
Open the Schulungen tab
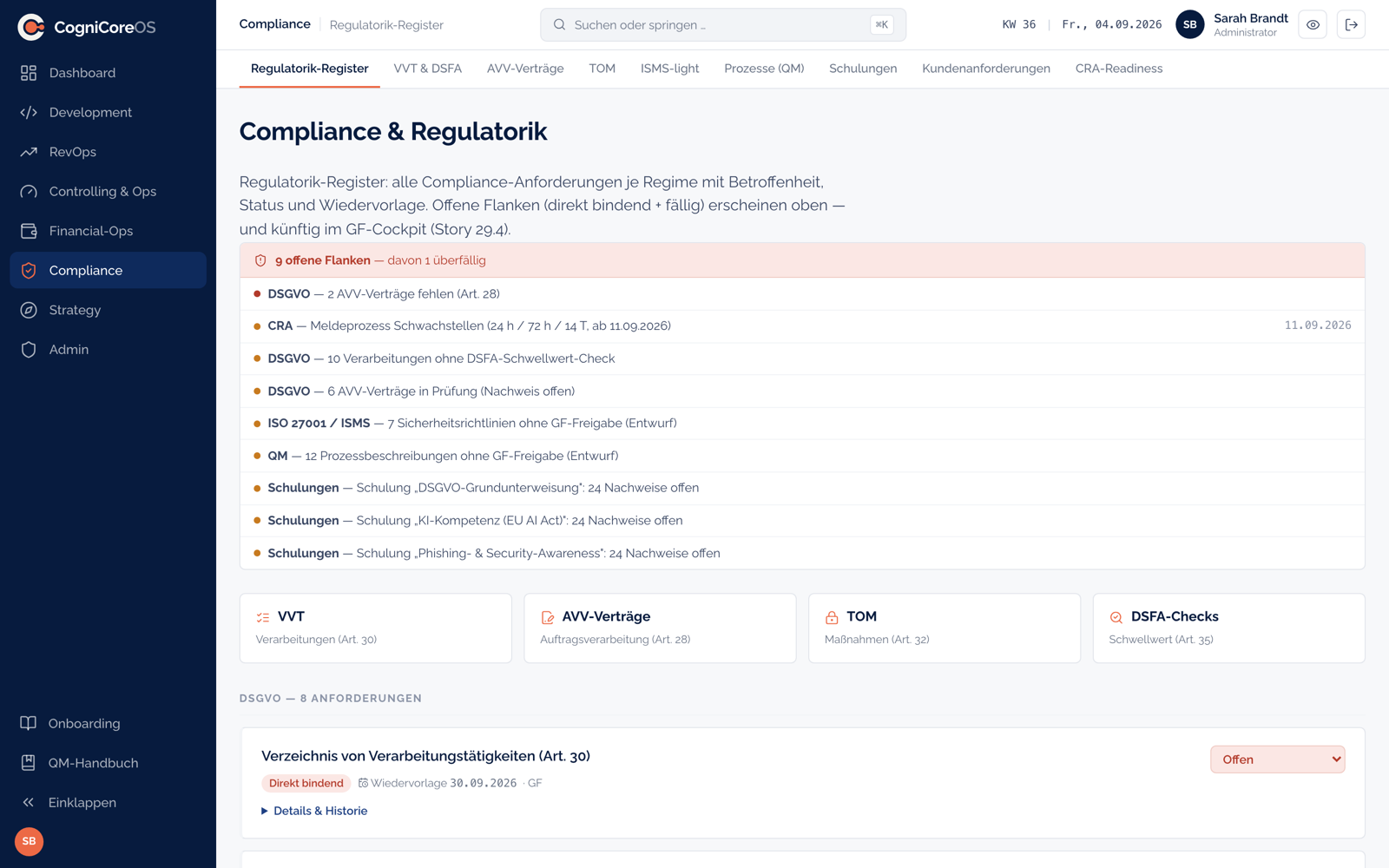(863, 69)
